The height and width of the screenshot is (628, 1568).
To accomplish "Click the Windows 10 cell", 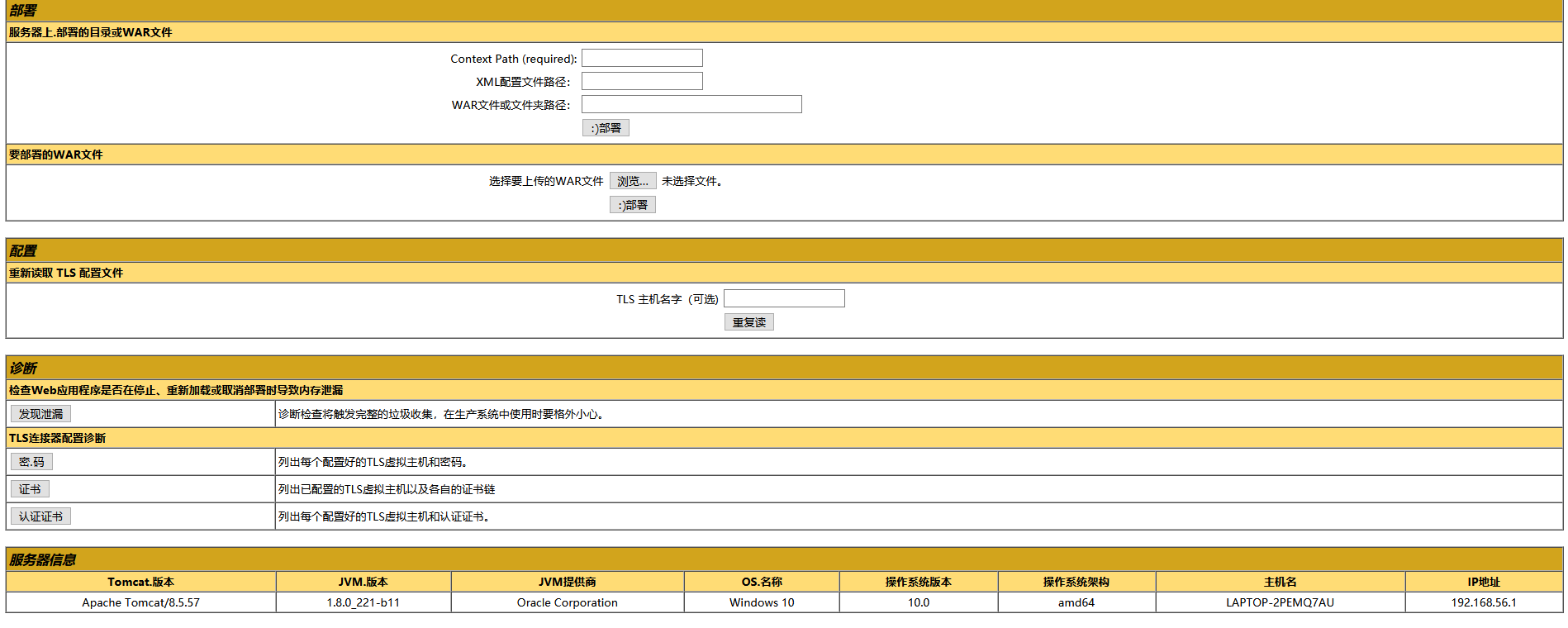I will click(762, 602).
